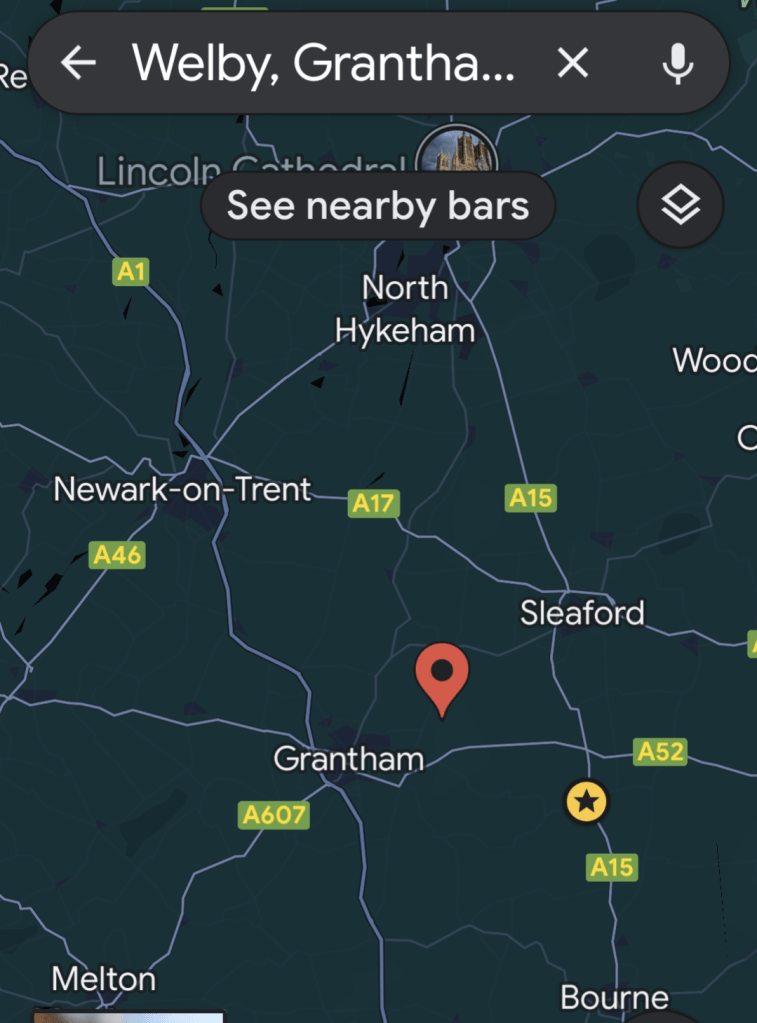Open the map layers button
The width and height of the screenshot is (757, 1023).
(x=680, y=206)
